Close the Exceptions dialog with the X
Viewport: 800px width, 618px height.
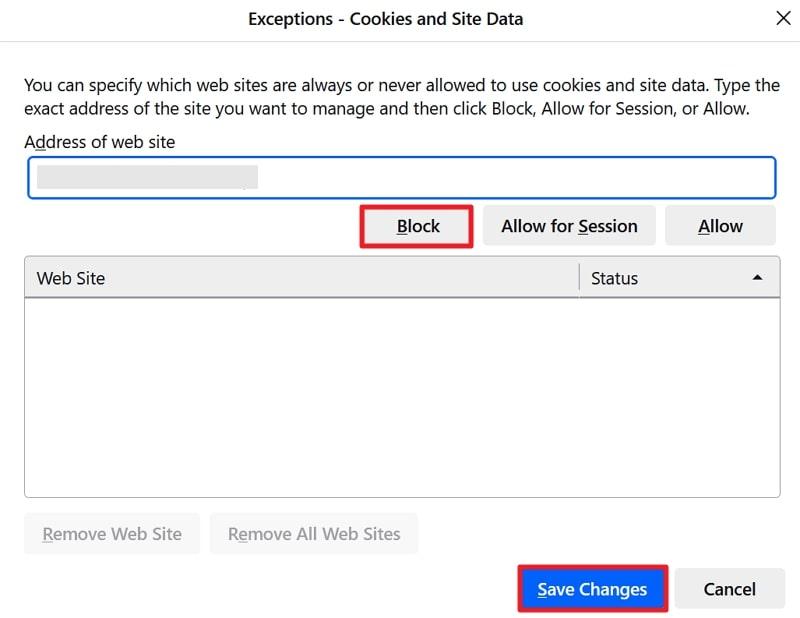pos(782,18)
